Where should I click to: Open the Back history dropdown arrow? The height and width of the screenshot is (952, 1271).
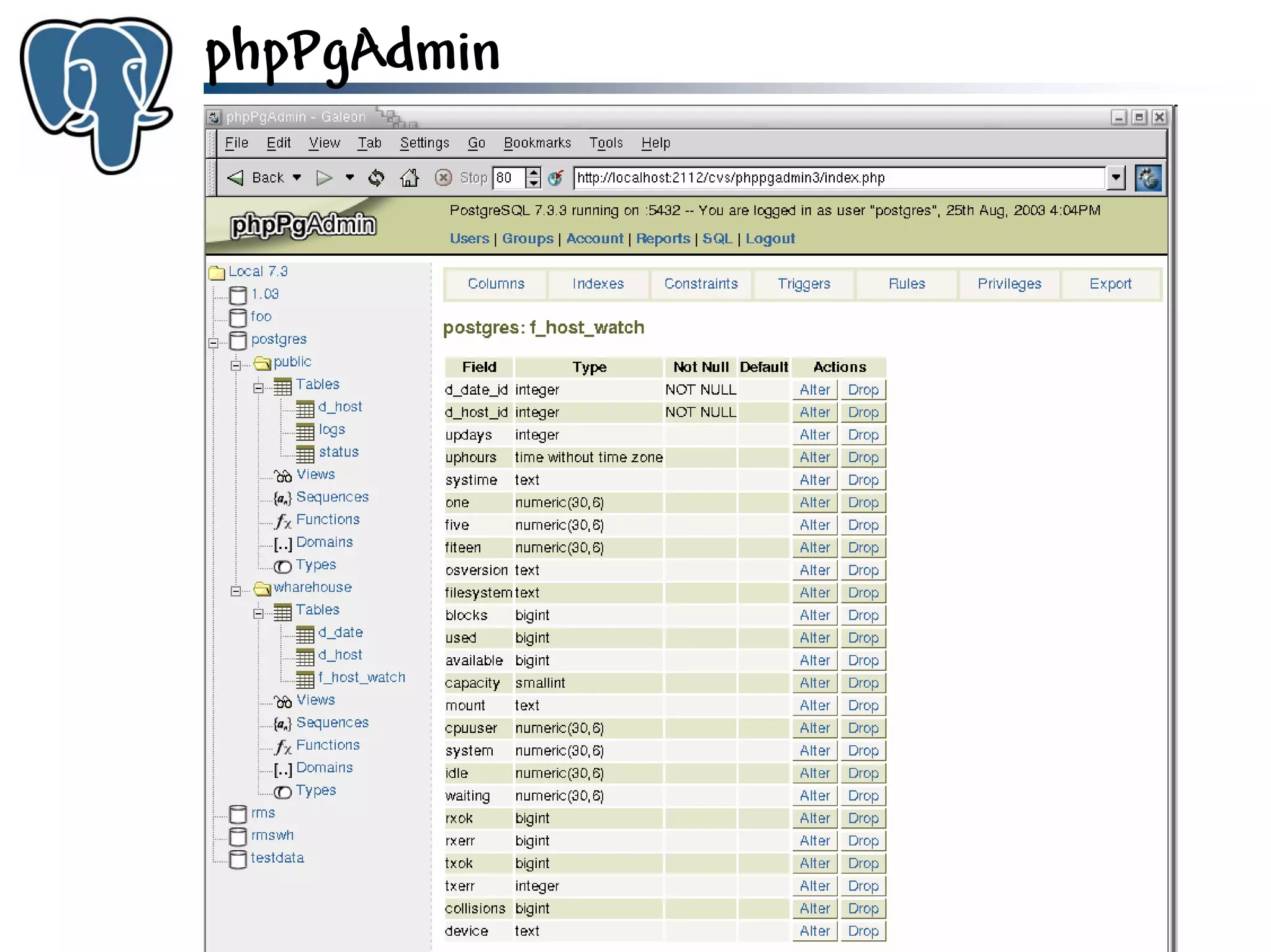coord(297,178)
